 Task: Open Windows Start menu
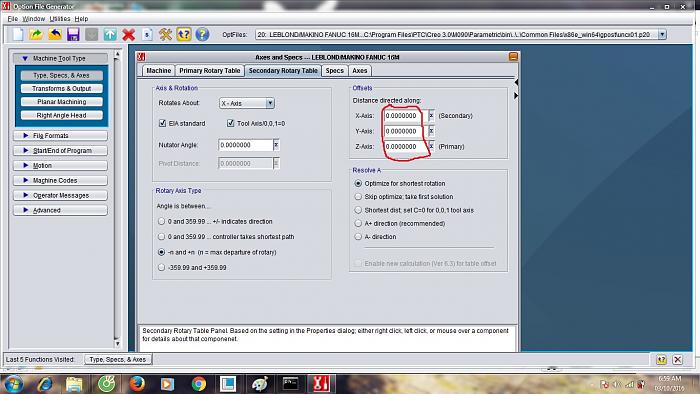[x=13, y=384]
